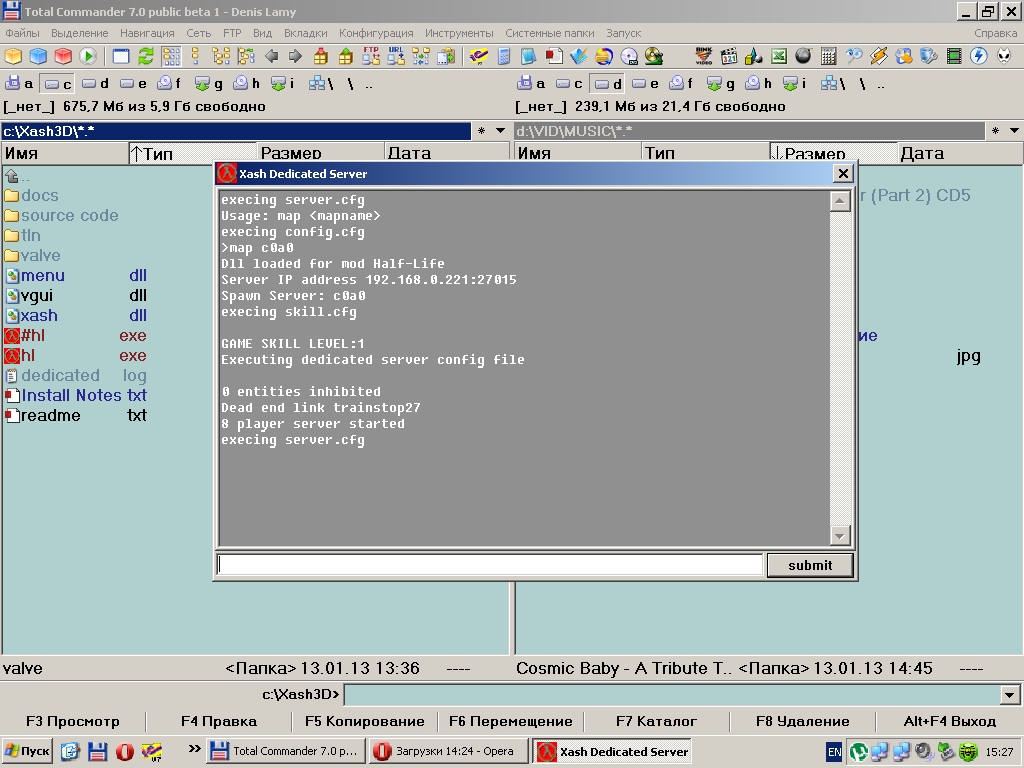Viewport: 1024px width, 768px height.
Task: Click the F5 Копирование button
Action: coord(364,721)
